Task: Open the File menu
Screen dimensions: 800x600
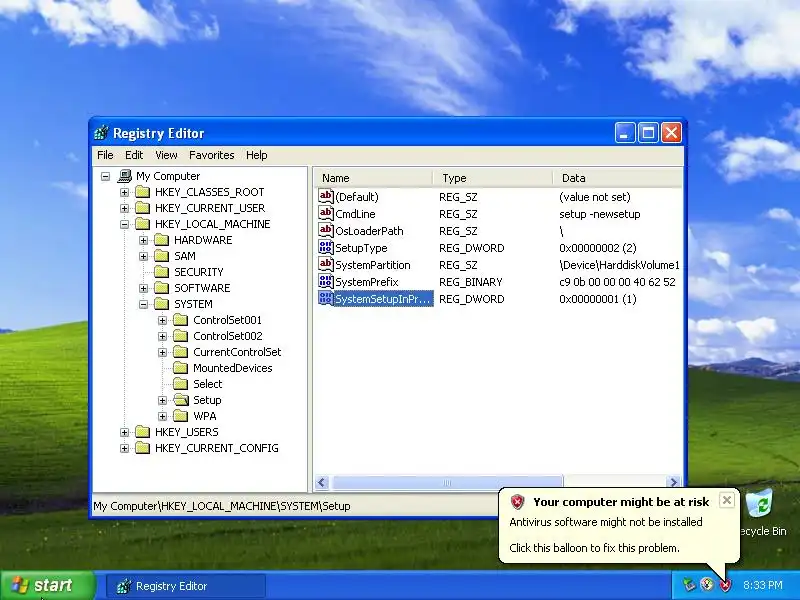Action: pyautogui.click(x=105, y=155)
